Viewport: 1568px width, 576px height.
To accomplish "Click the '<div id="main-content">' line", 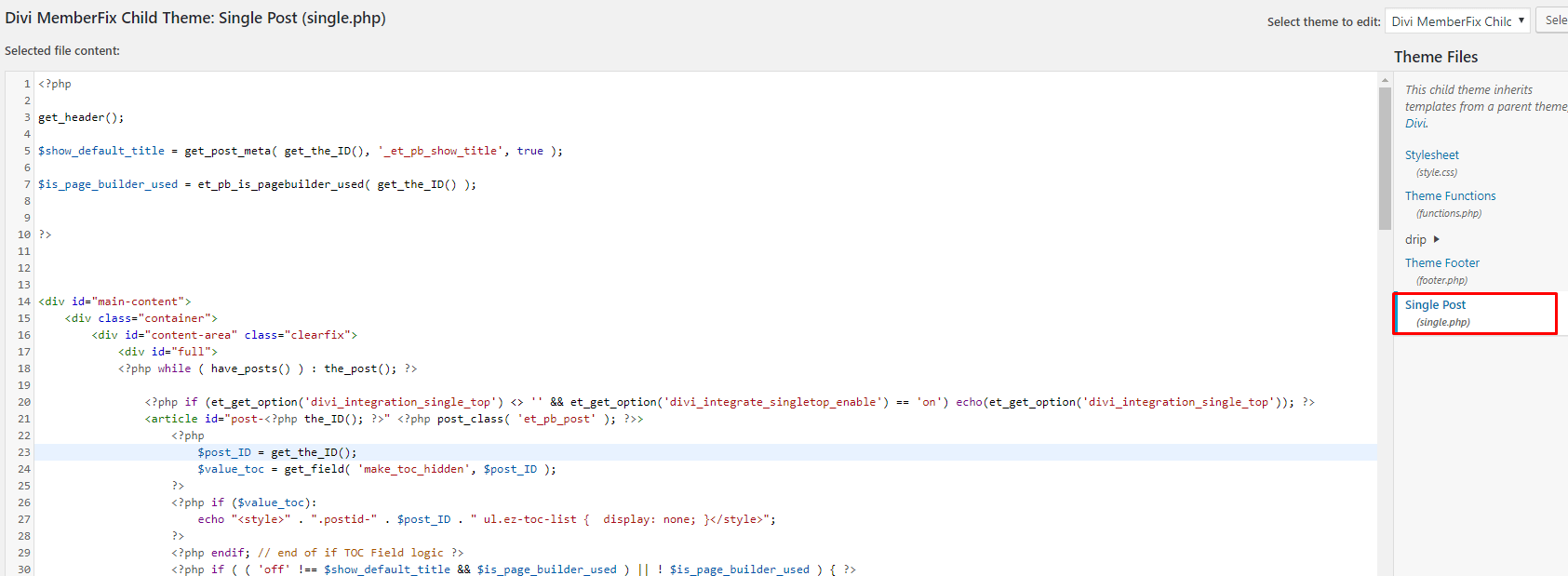I will coord(114,301).
